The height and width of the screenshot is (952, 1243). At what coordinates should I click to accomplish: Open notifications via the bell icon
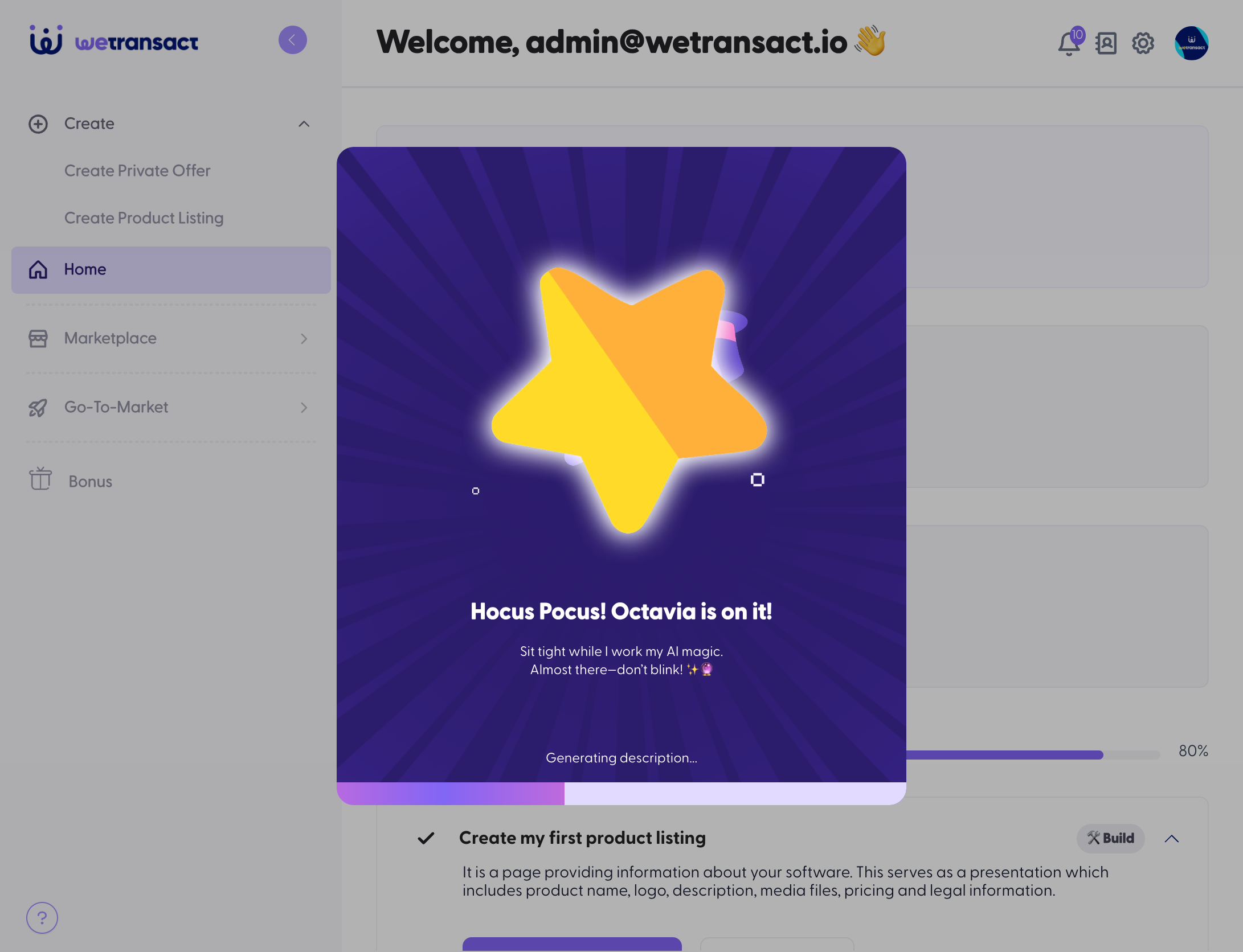1069,43
